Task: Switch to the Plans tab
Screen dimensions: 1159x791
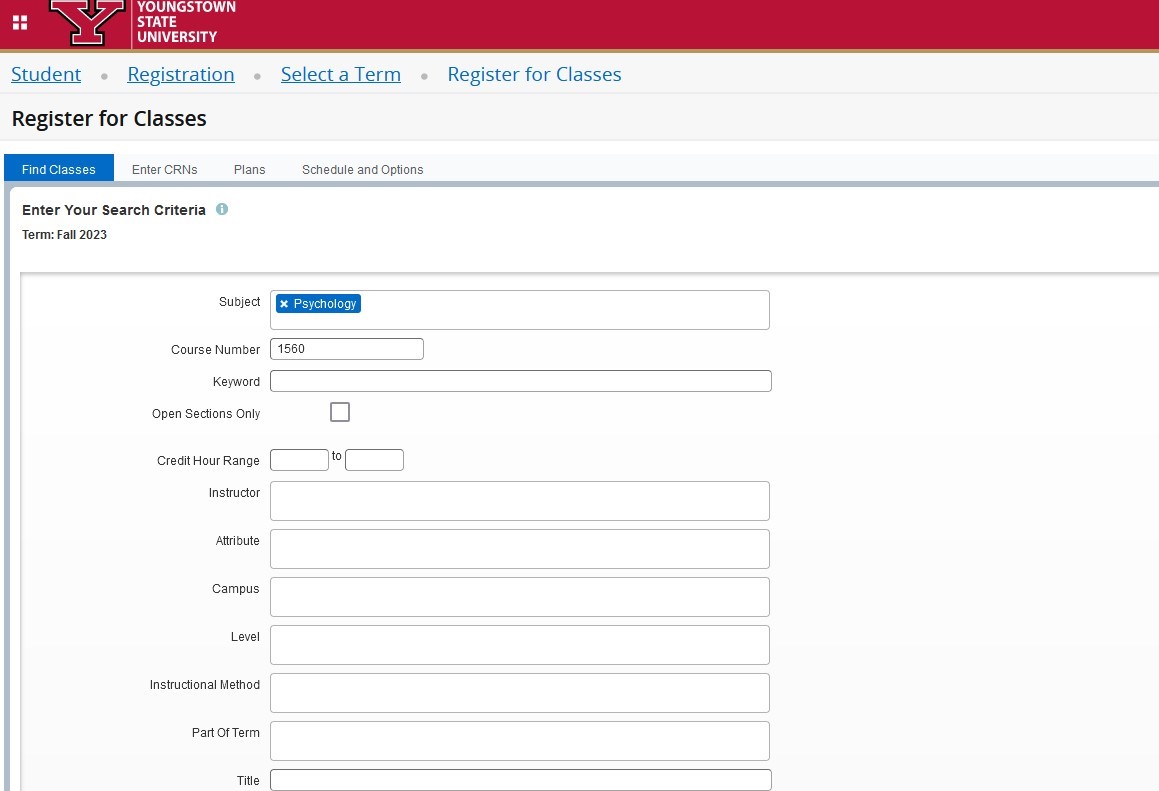Action: pos(250,169)
